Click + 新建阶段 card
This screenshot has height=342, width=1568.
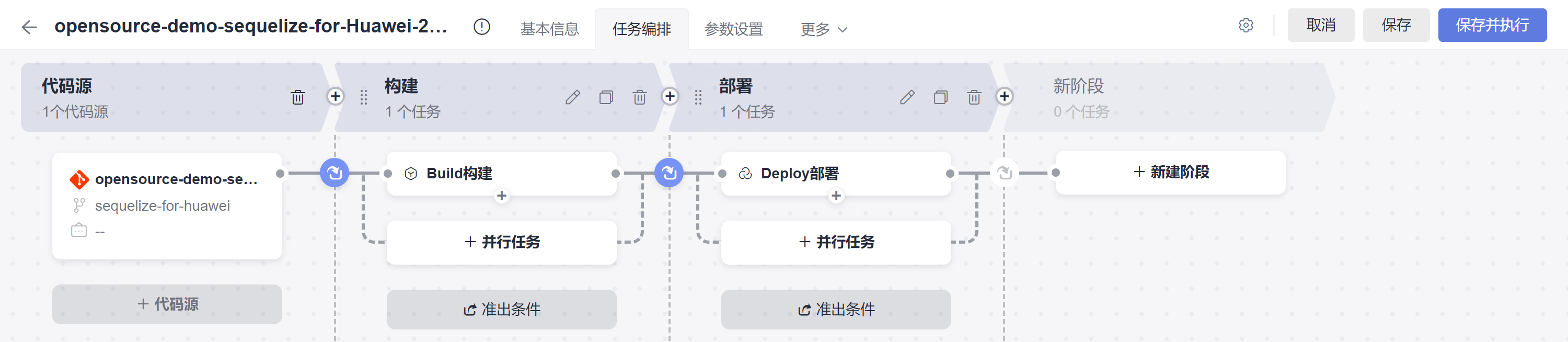(1171, 173)
